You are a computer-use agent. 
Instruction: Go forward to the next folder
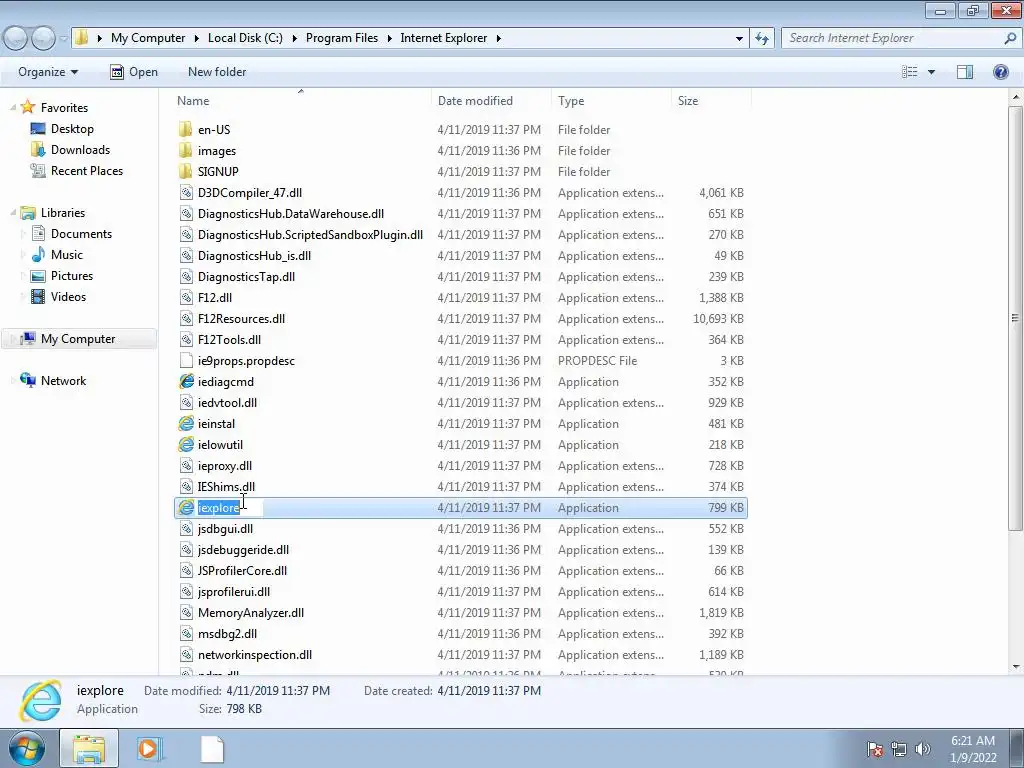pyautogui.click(x=43, y=39)
